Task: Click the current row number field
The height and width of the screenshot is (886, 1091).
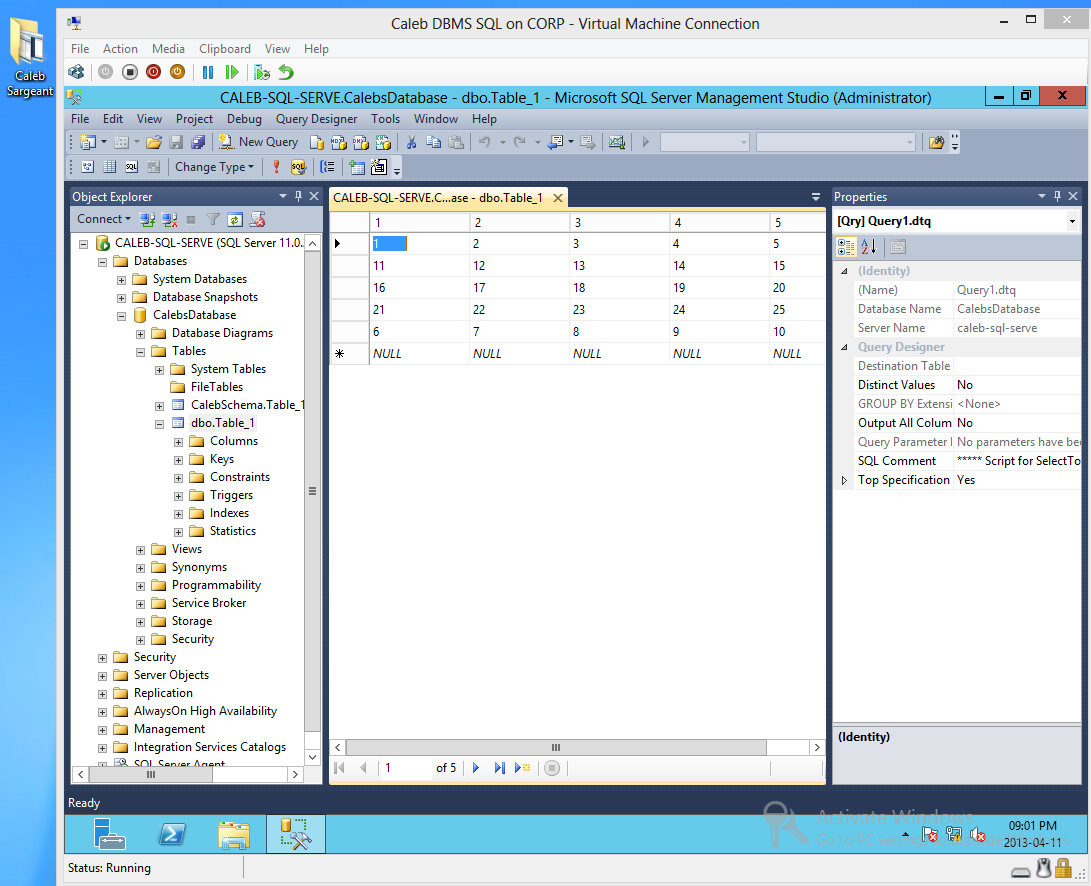Action: pyautogui.click(x=406, y=768)
